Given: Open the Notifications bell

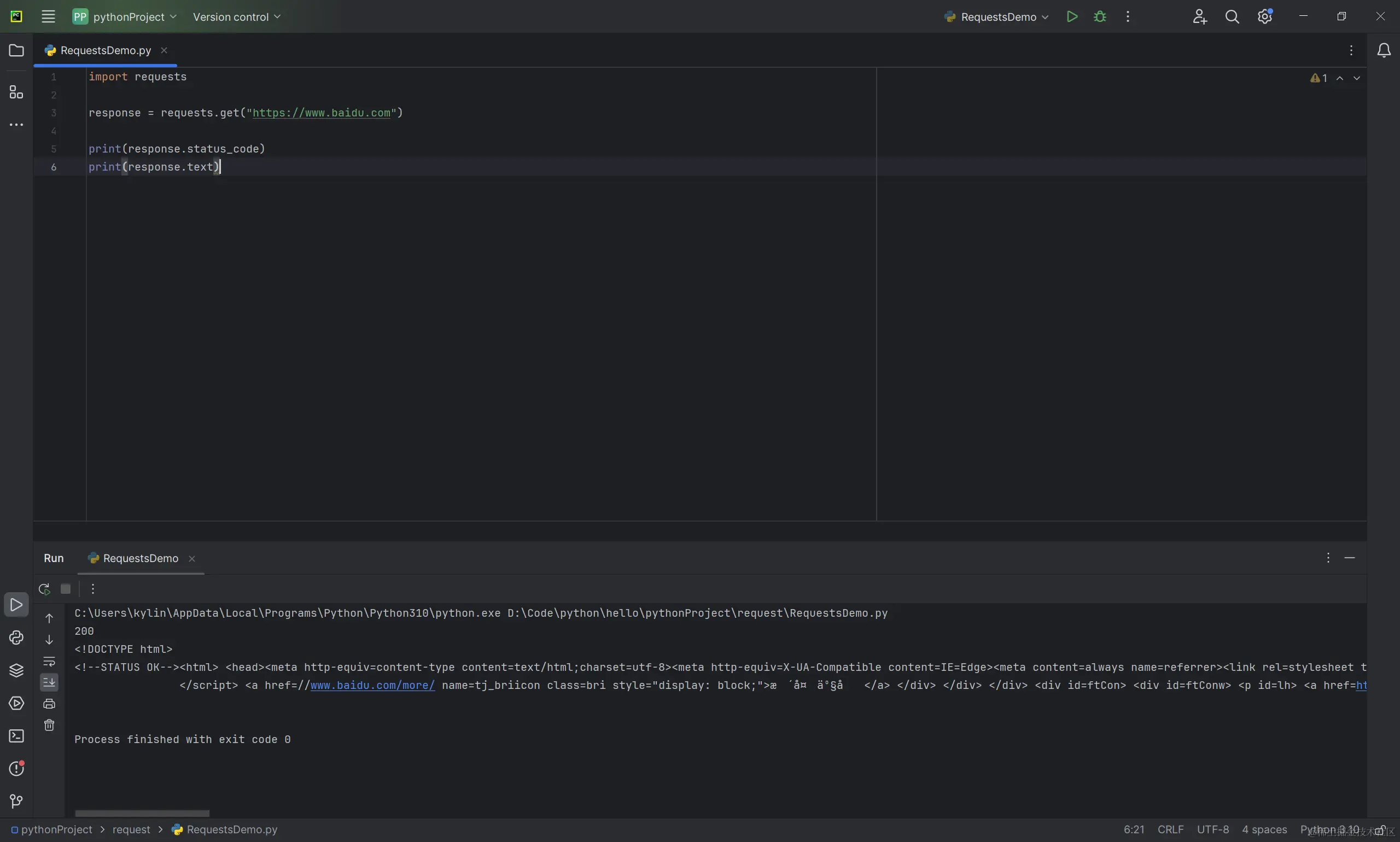Looking at the screenshot, I should [x=1384, y=50].
